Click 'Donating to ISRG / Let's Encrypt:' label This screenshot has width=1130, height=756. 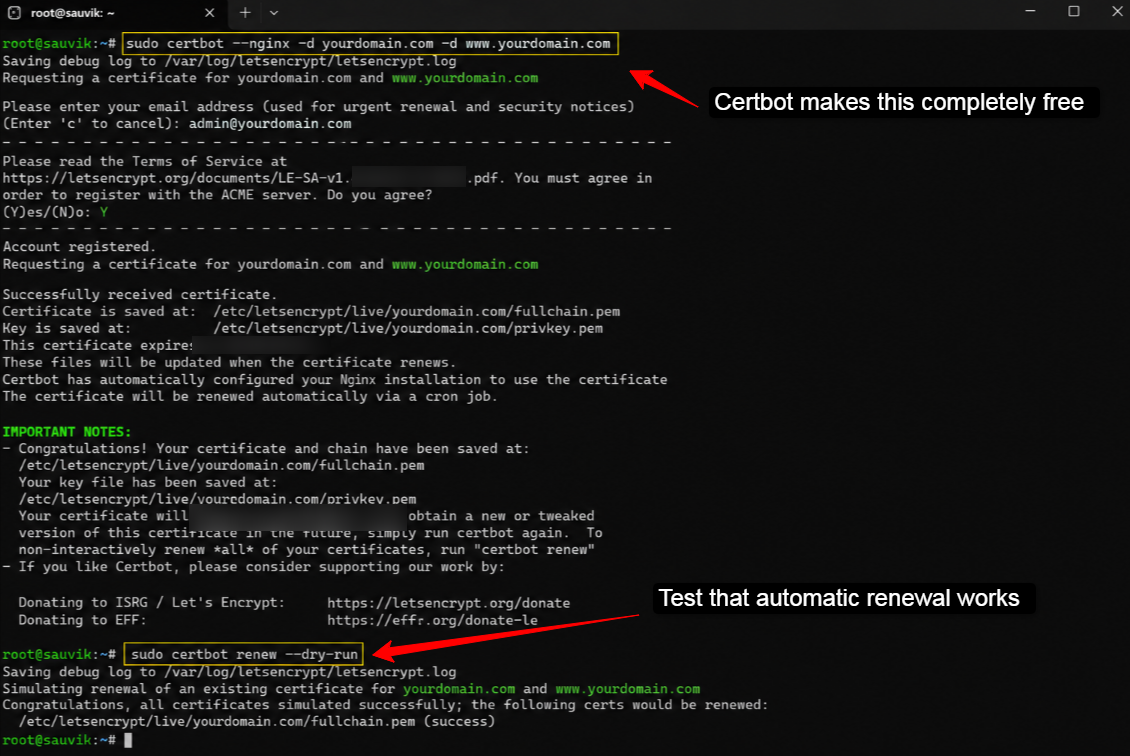click(x=151, y=602)
